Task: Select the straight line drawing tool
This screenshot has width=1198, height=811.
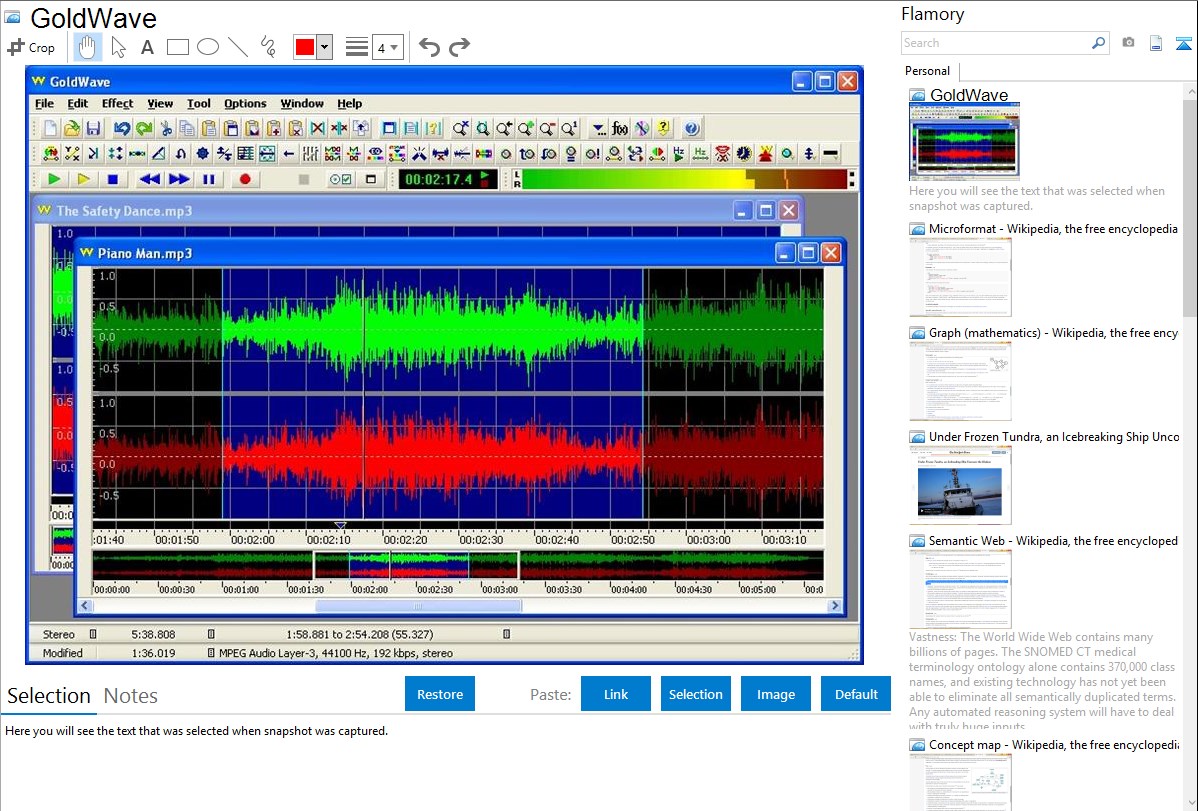Action: (x=238, y=47)
